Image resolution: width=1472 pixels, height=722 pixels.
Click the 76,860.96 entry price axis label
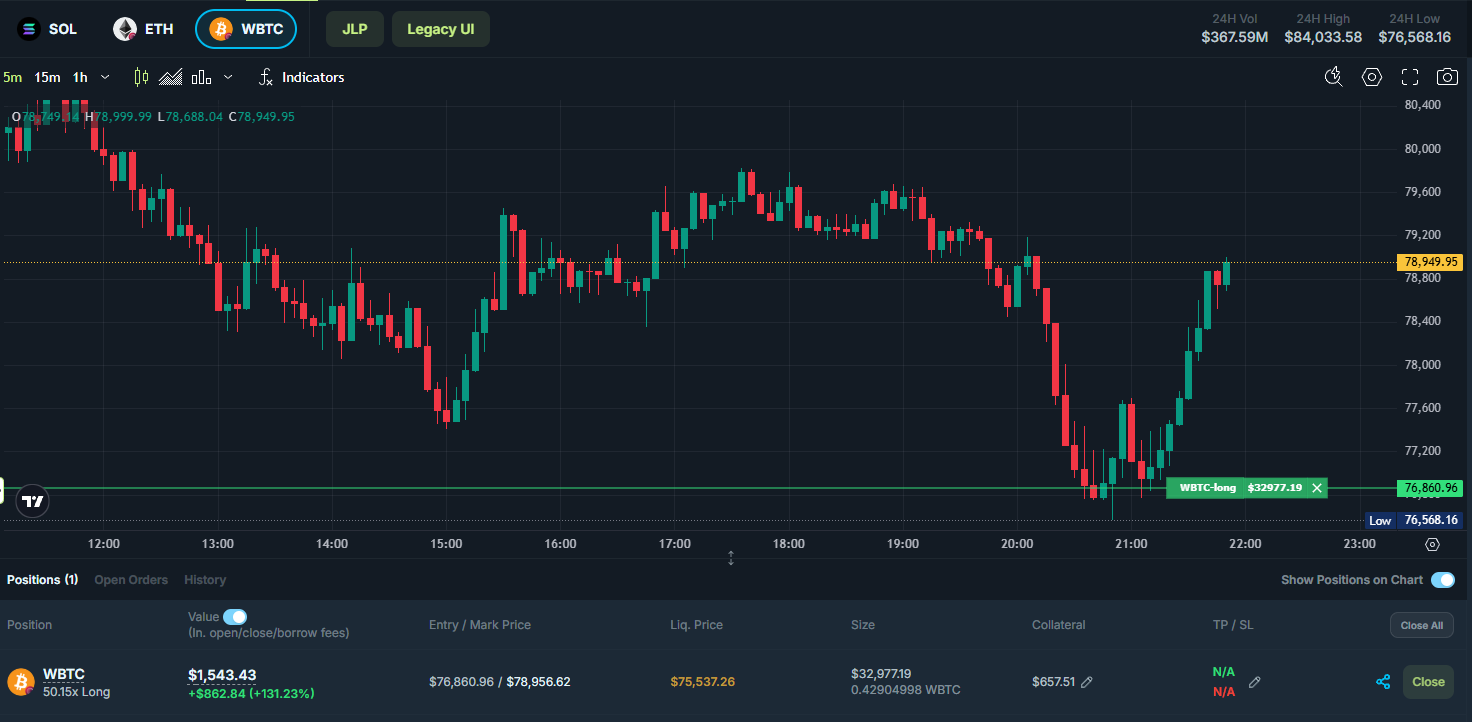pyautogui.click(x=1431, y=488)
